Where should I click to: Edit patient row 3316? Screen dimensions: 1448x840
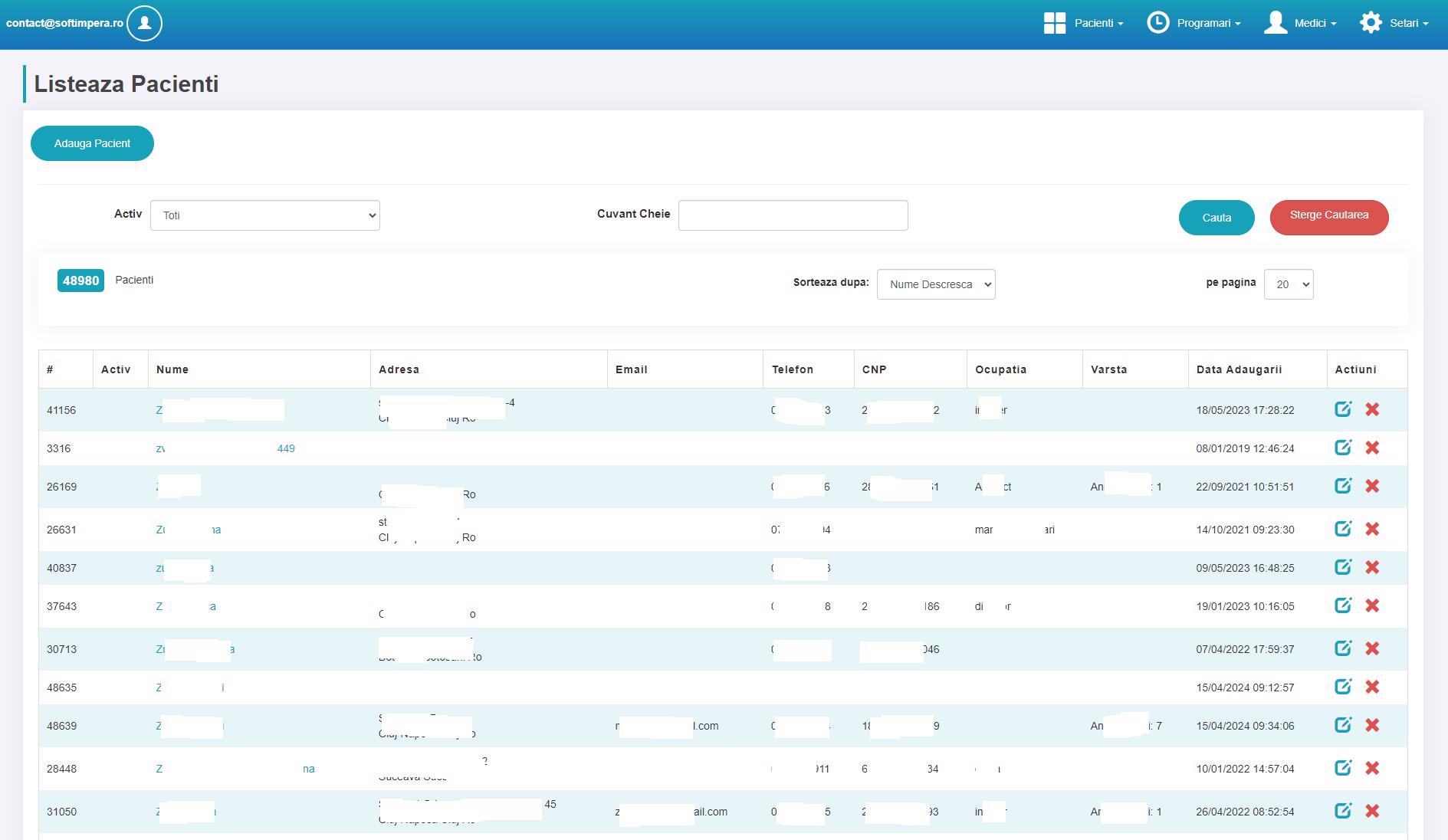pyautogui.click(x=1343, y=448)
